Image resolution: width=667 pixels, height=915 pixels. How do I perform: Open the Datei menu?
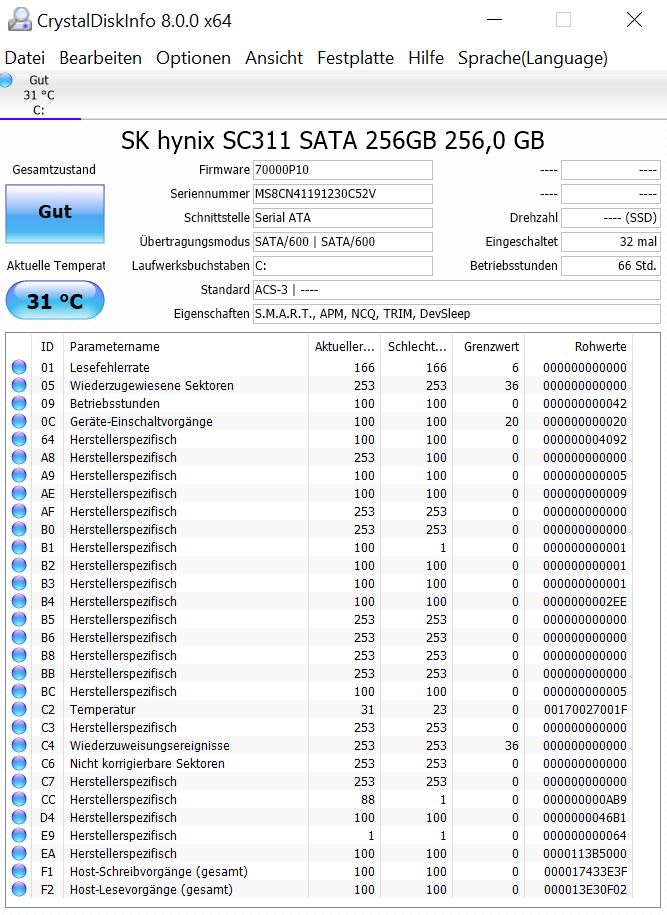point(25,58)
